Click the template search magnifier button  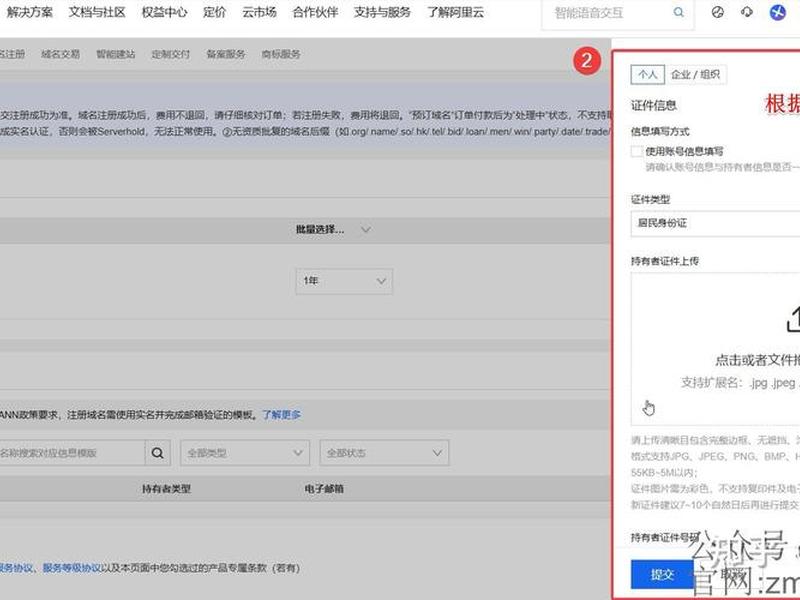(158, 453)
